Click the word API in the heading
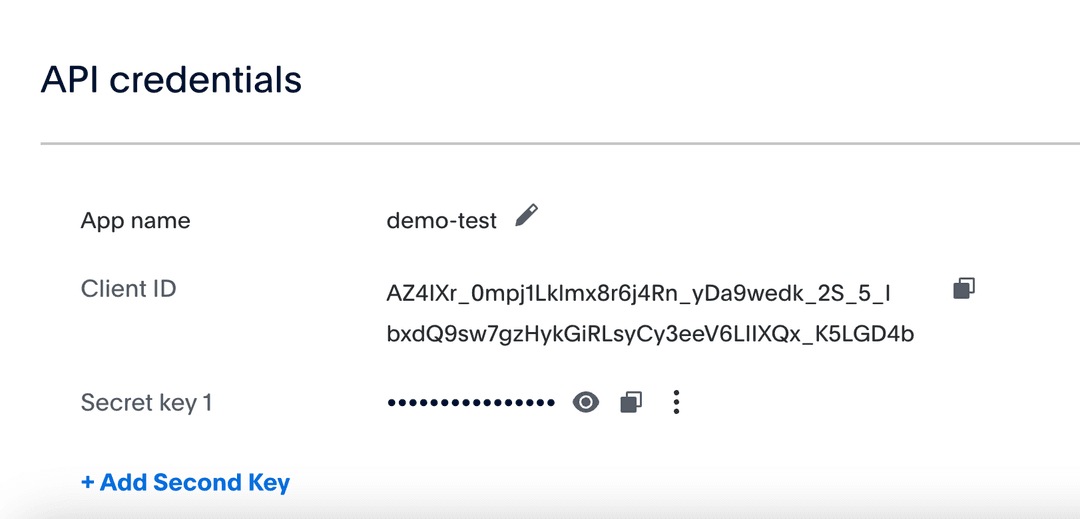 pyautogui.click(x=70, y=79)
